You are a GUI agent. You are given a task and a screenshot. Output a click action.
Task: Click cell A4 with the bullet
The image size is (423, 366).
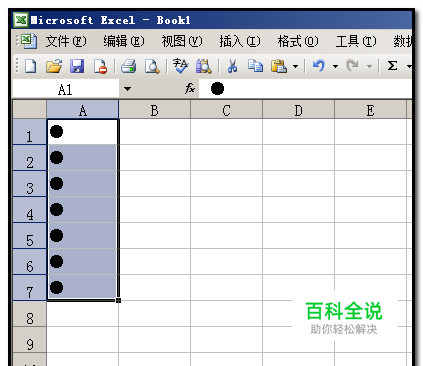(x=83, y=210)
